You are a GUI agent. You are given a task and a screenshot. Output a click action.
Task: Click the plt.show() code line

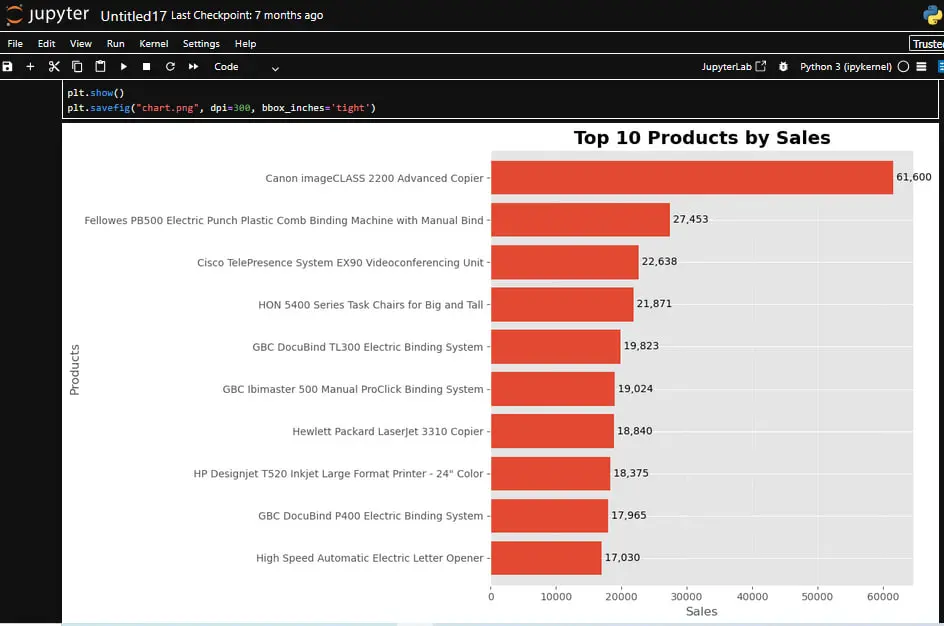coord(96,93)
